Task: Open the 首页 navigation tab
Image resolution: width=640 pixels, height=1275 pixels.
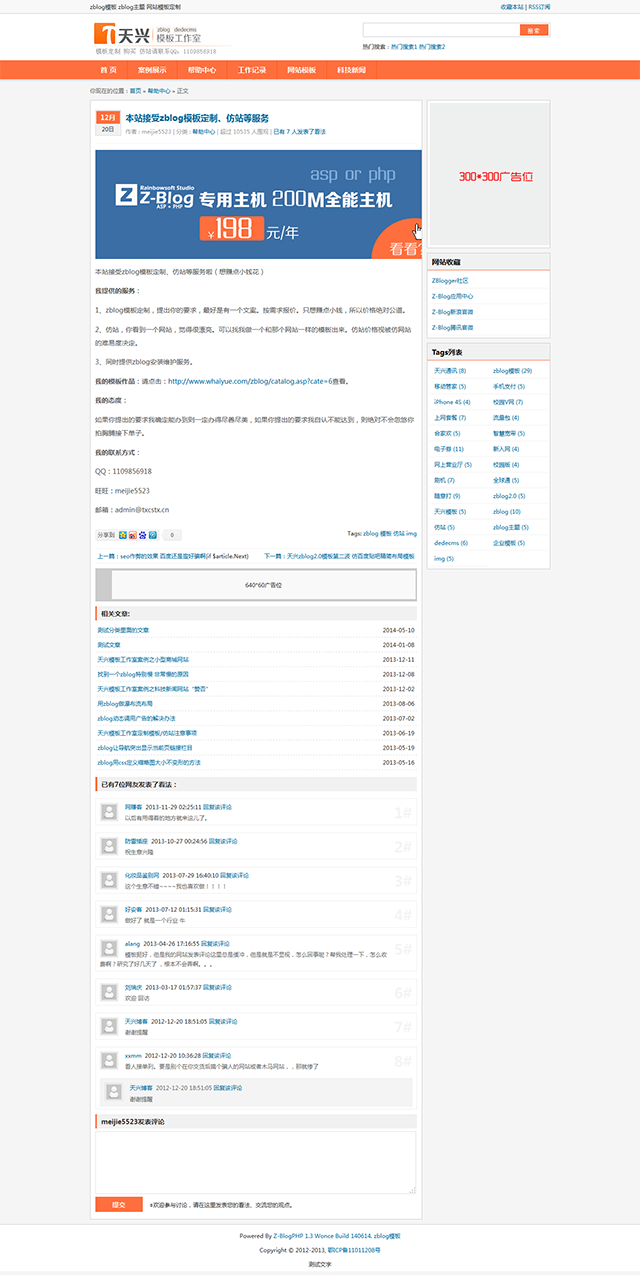Action: (x=108, y=70)
